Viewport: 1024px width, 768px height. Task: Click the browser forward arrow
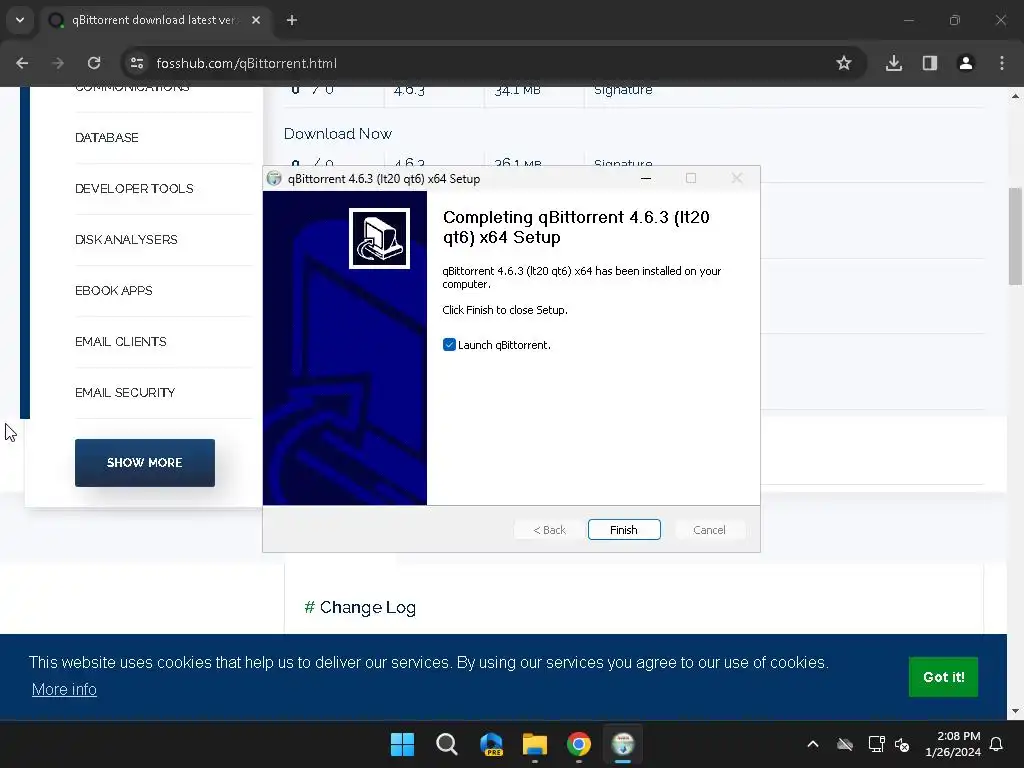pos(58,63)
